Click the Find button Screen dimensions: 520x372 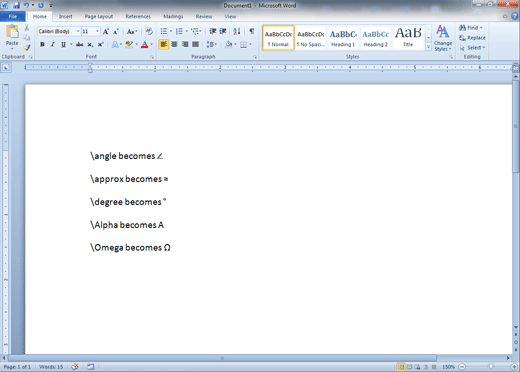(470, 28)
